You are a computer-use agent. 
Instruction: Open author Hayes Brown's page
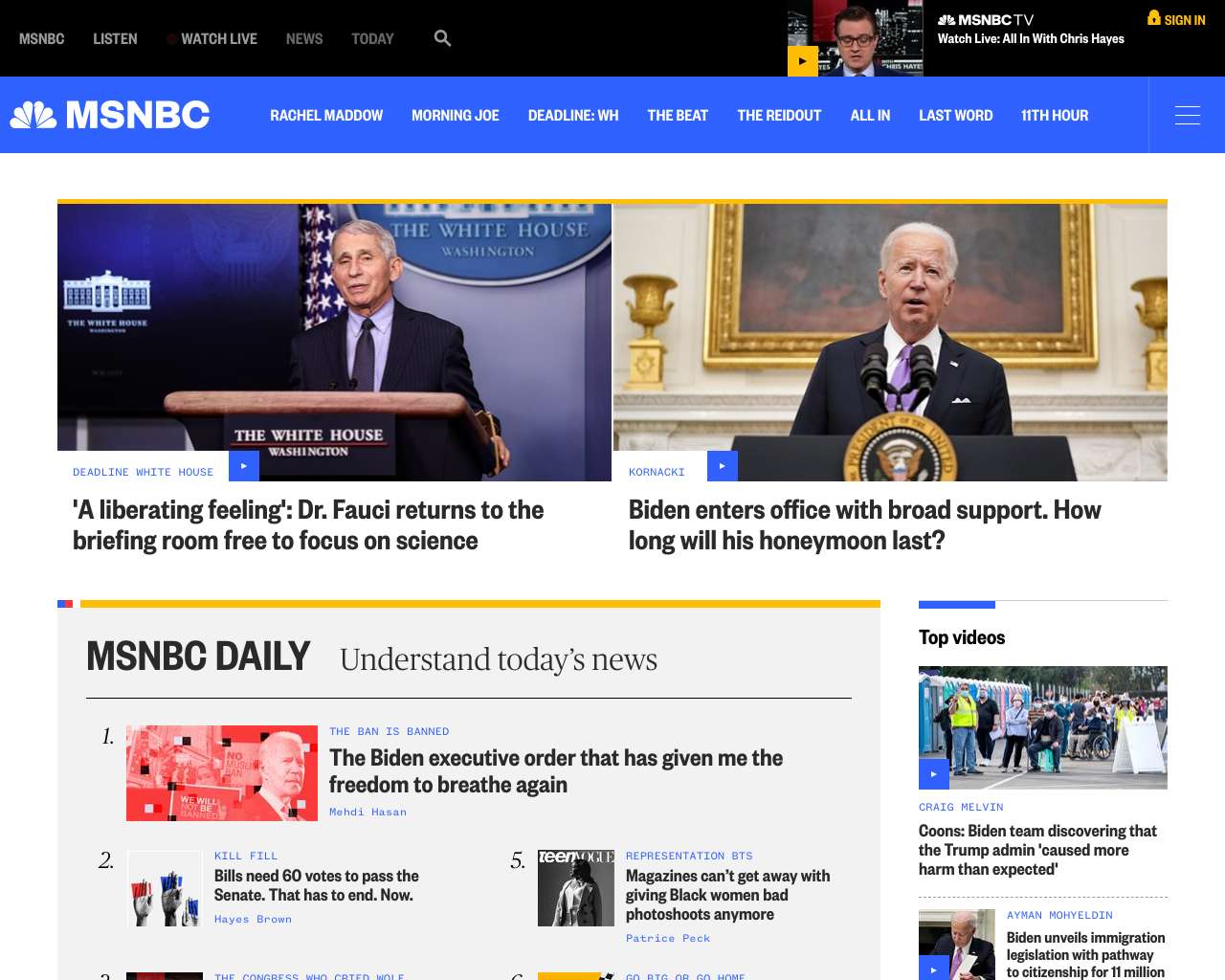254,919
